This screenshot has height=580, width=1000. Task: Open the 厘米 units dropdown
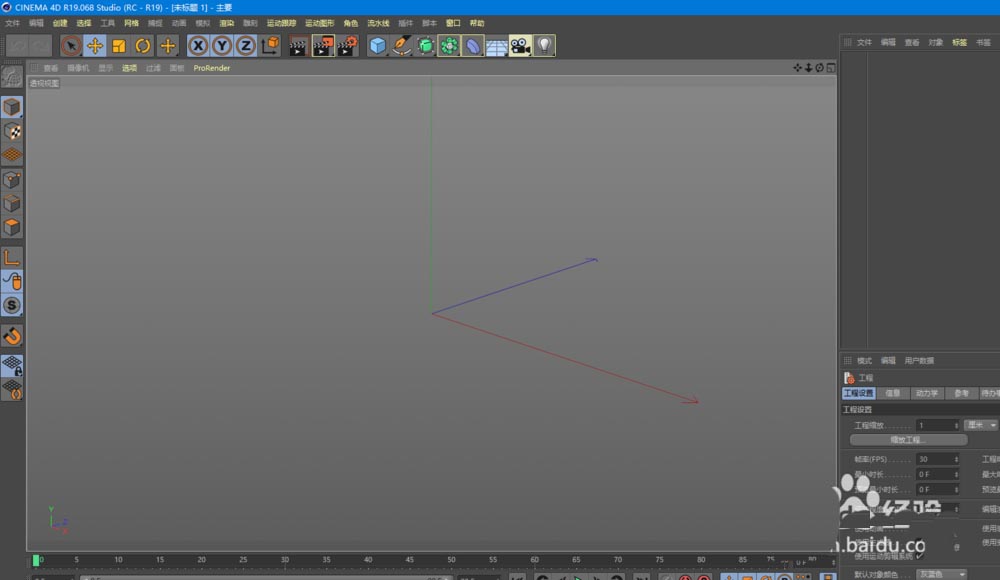tap(979, 424)
